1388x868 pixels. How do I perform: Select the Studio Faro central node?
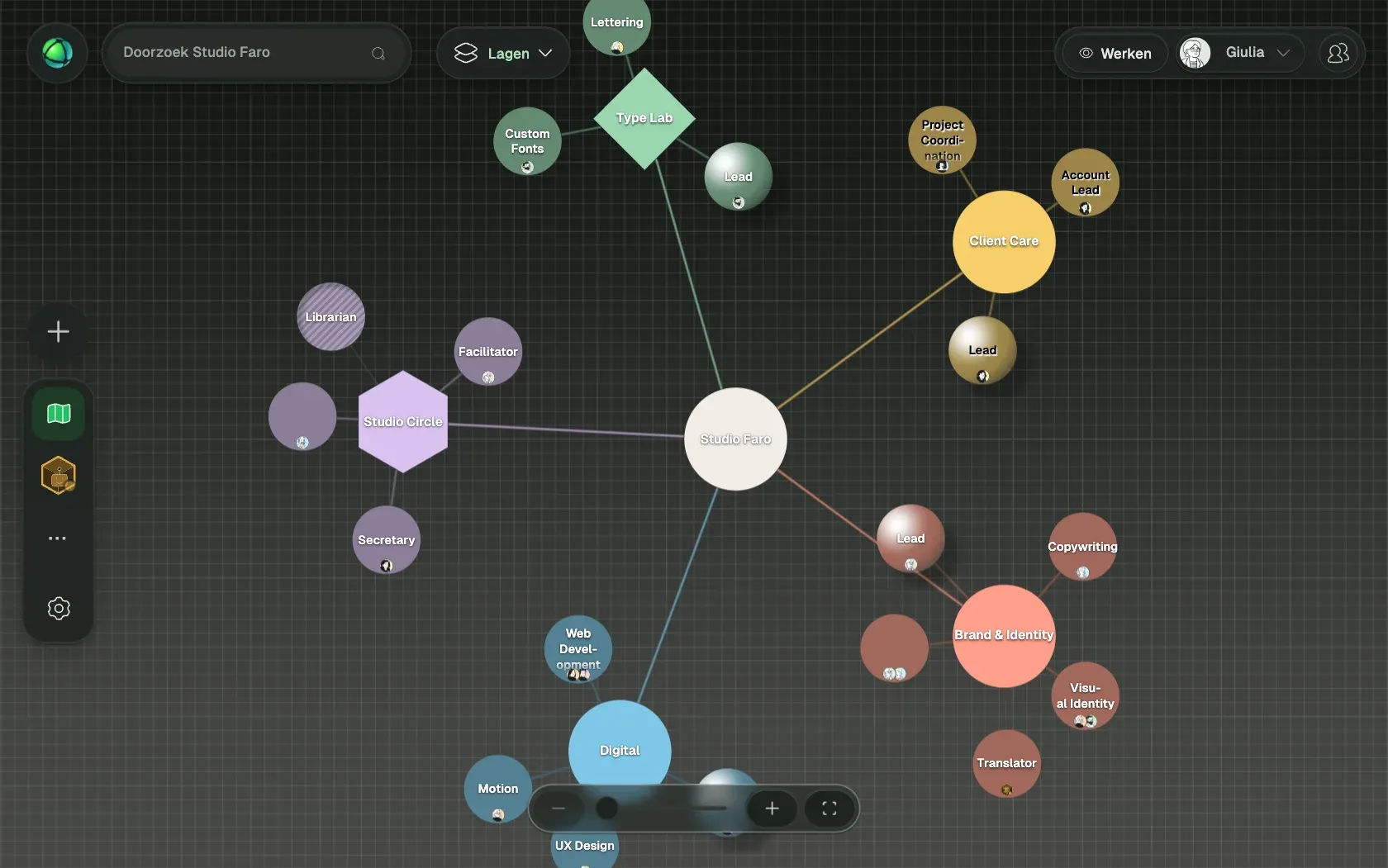pyautogui.click(x=735, y=439)
